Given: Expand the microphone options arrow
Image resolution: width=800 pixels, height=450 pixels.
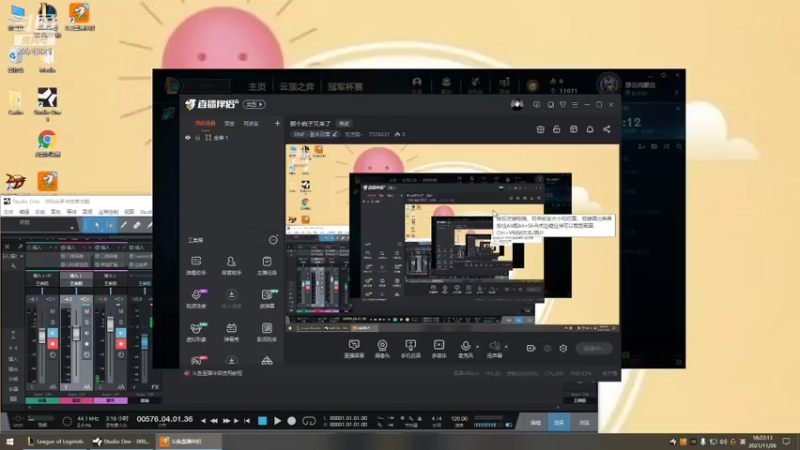Looking at the screenshot, I should [477, 347].
